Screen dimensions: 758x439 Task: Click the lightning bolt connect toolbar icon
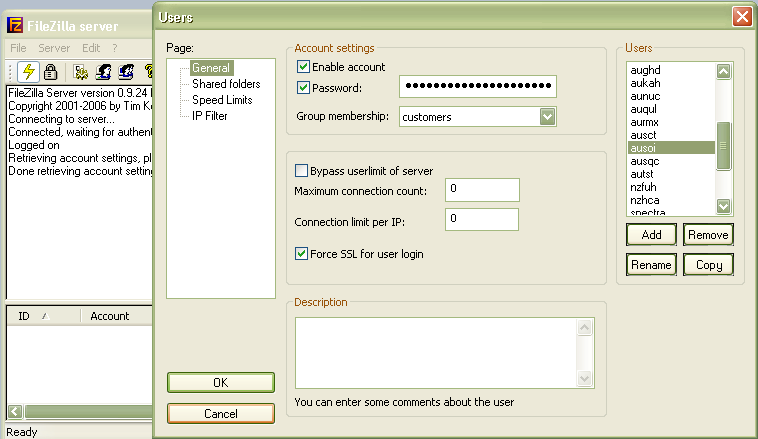[x=28, y=72]
